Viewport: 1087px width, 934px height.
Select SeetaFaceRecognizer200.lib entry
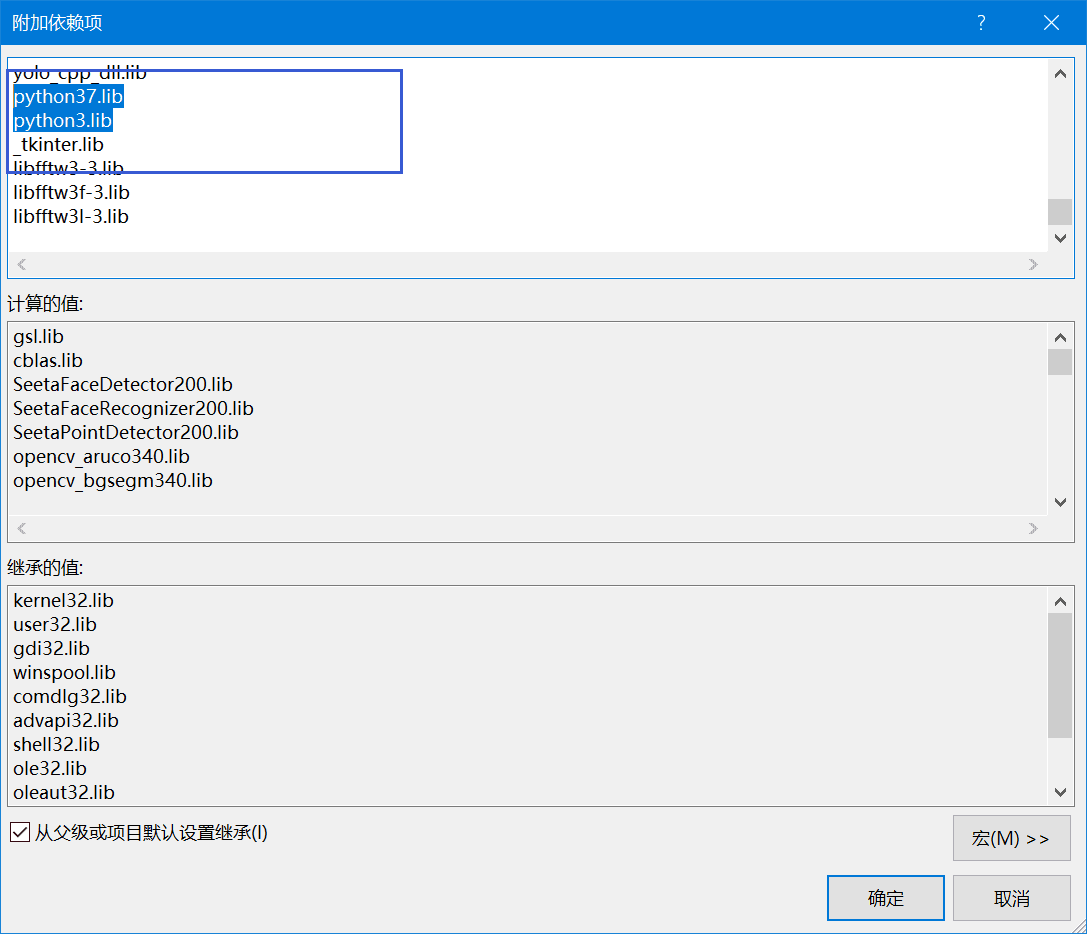tap(133, 408)
